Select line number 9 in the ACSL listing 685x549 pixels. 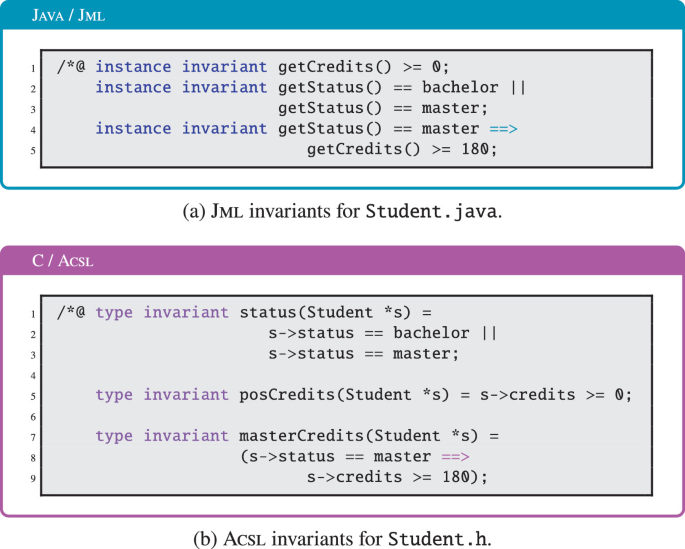pos(34,478)
